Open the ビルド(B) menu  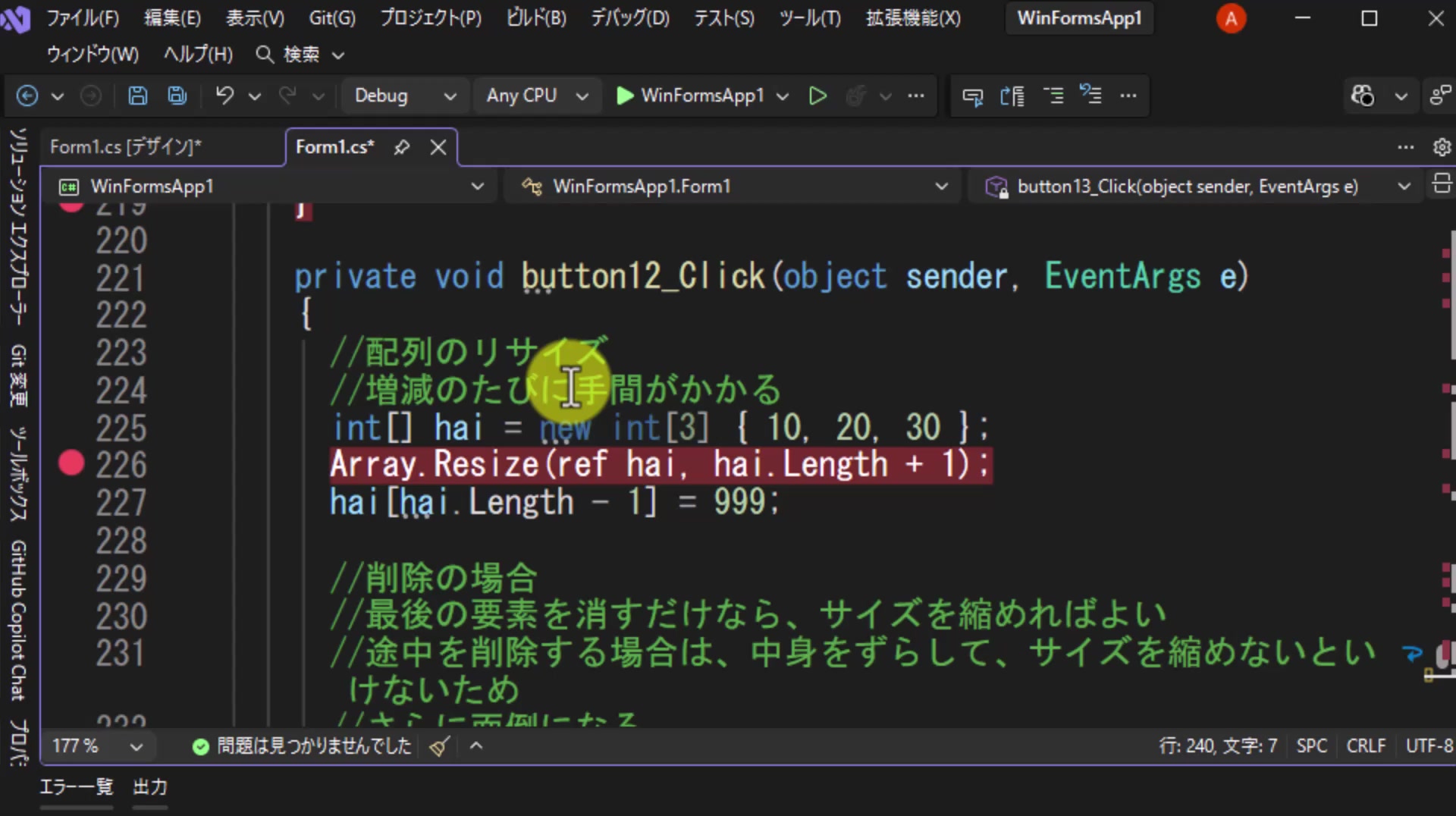tap(536, 18)
